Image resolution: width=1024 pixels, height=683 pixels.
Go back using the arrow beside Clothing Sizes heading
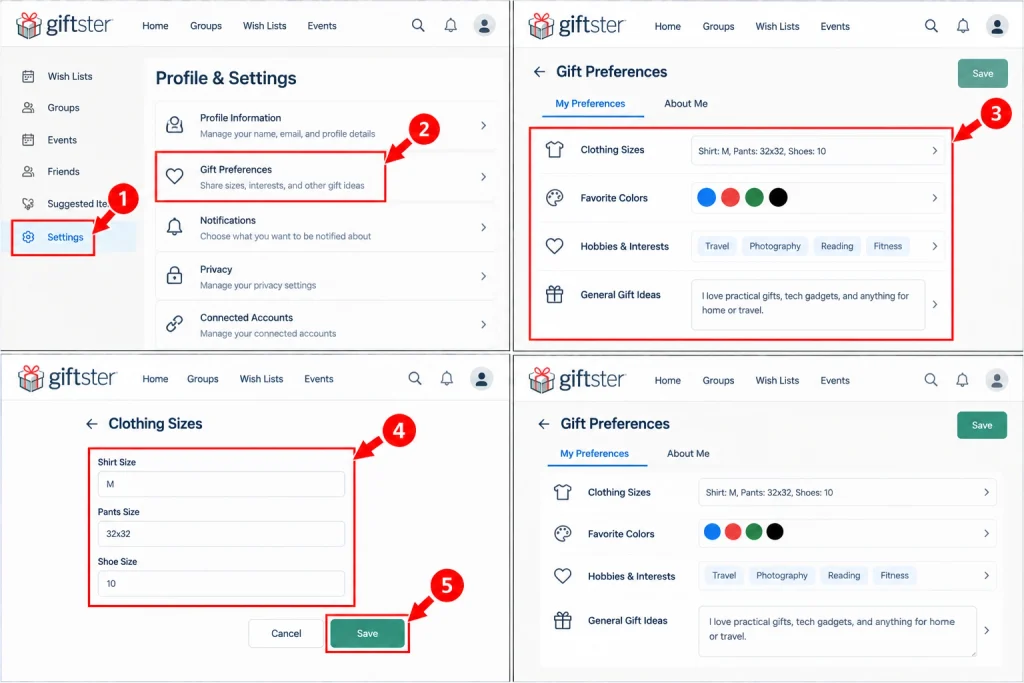(x=91, y=424)
